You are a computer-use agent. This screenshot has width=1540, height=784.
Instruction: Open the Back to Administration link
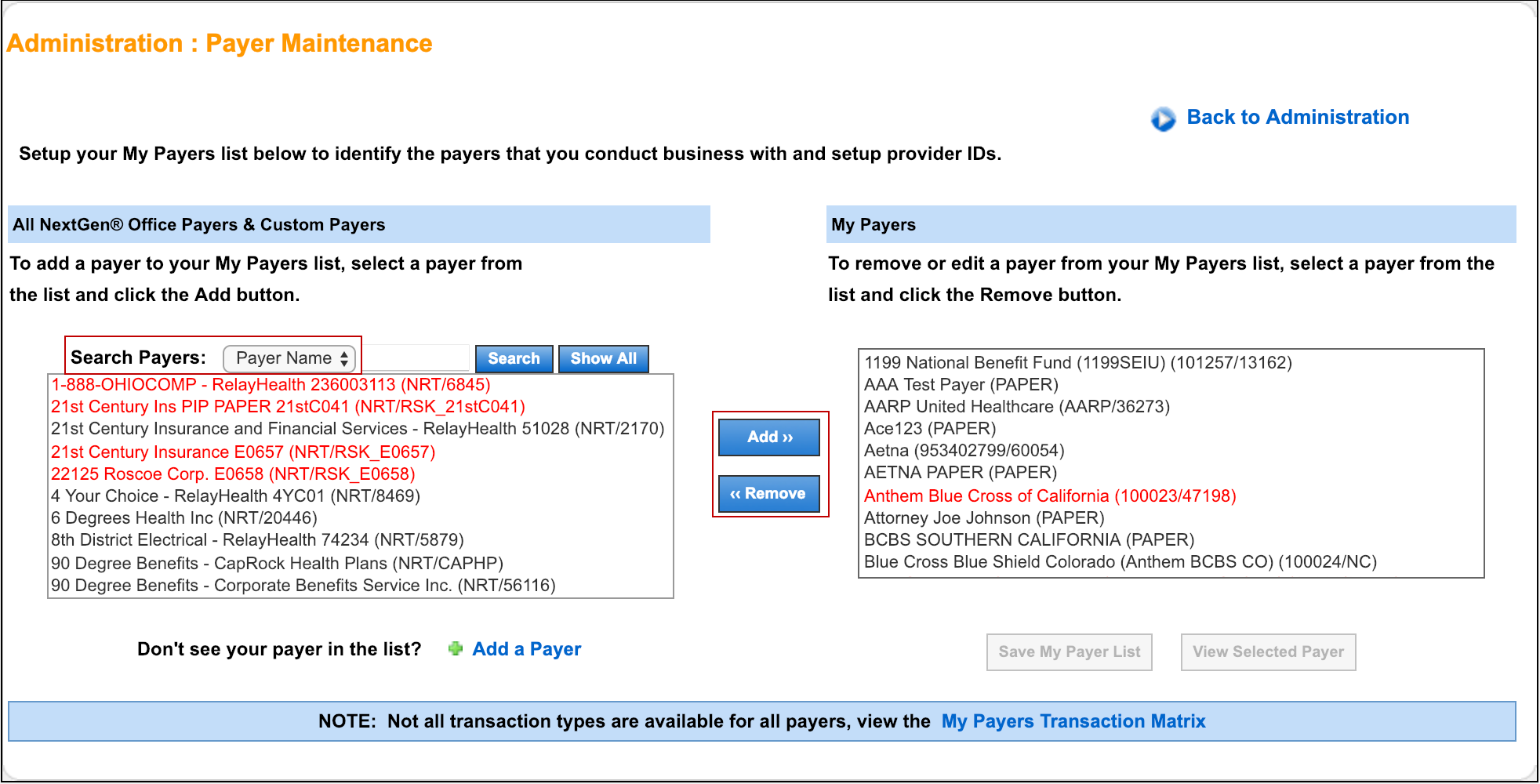(1298, 117)
